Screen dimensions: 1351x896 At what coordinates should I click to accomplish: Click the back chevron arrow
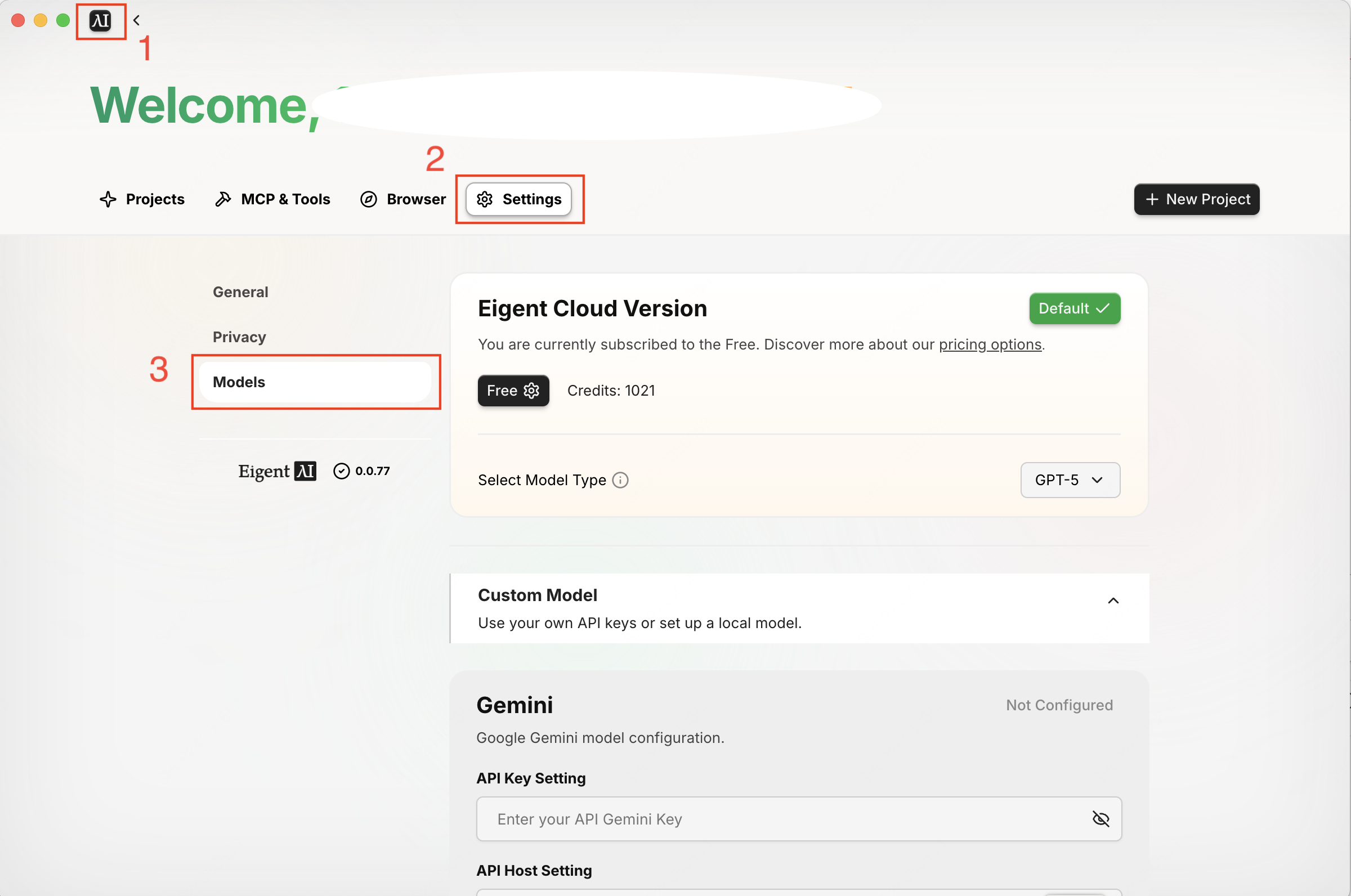pos(136,21)
